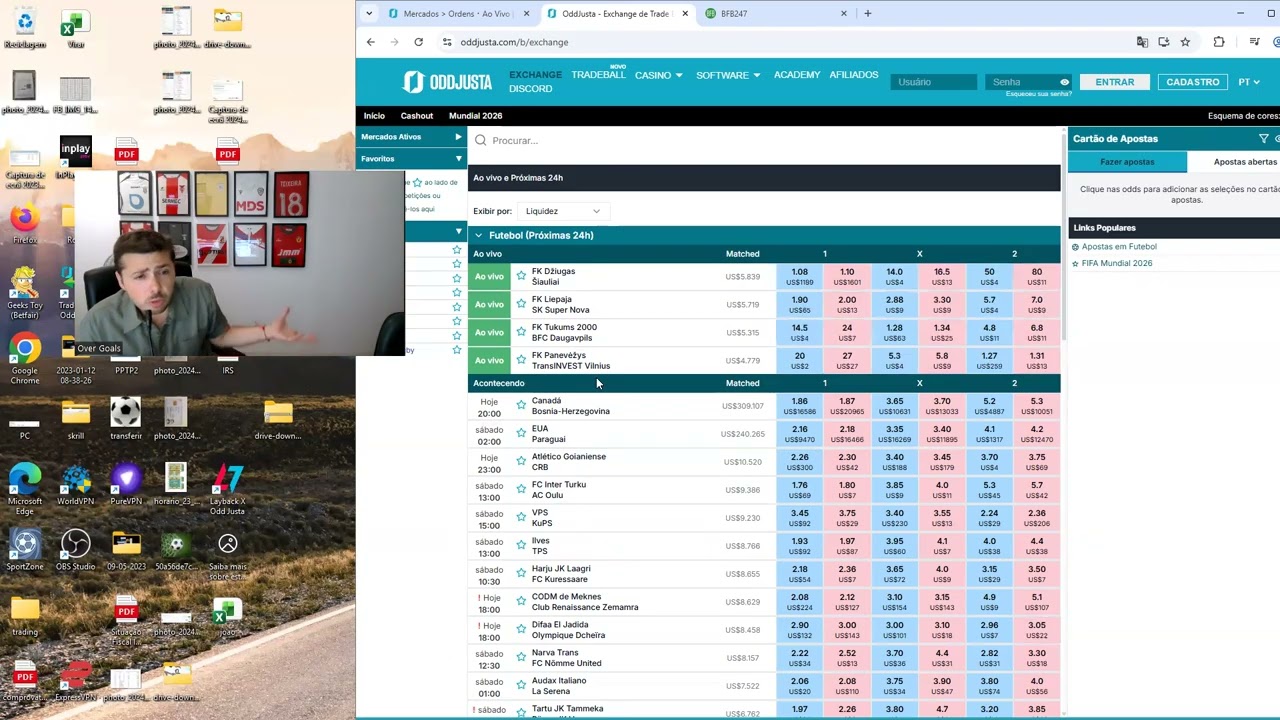Open Google Chrome desktop shortcut
This screenshot has height=720, width=1280.
(x=25, y=358)
